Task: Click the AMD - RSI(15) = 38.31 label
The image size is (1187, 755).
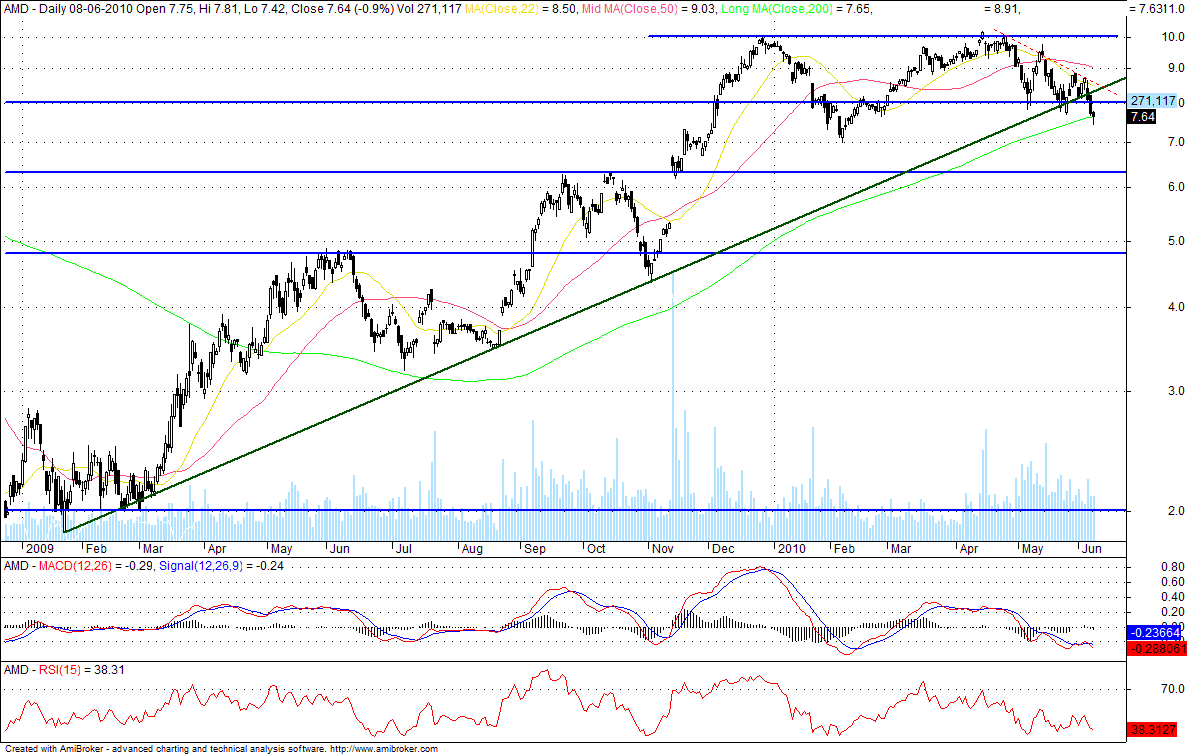Action: click(64, 670)
